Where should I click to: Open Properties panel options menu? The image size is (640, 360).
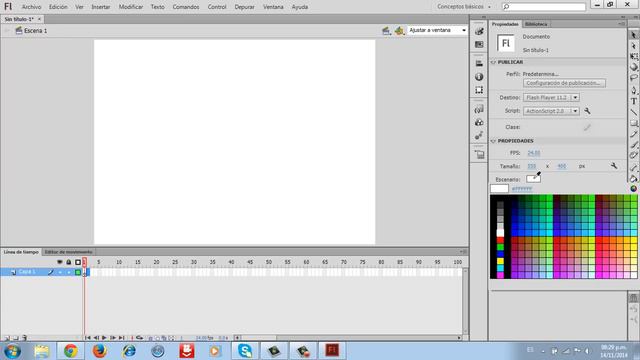(621, 24)
